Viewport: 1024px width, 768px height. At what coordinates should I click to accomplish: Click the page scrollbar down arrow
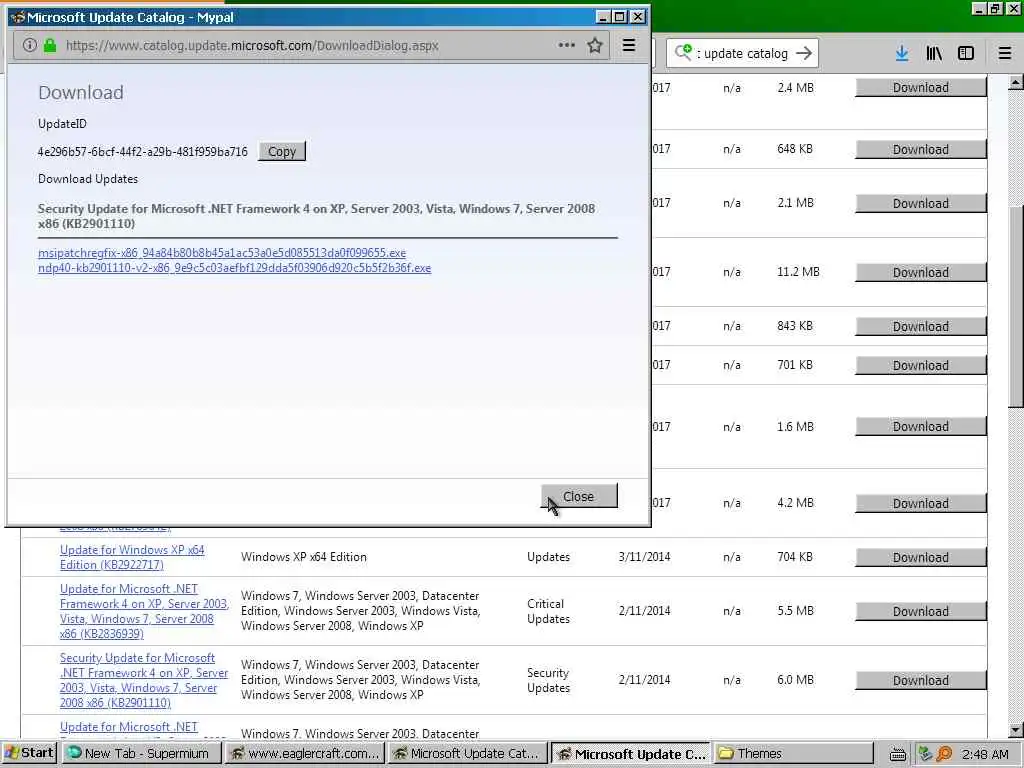coord(1016,730)
